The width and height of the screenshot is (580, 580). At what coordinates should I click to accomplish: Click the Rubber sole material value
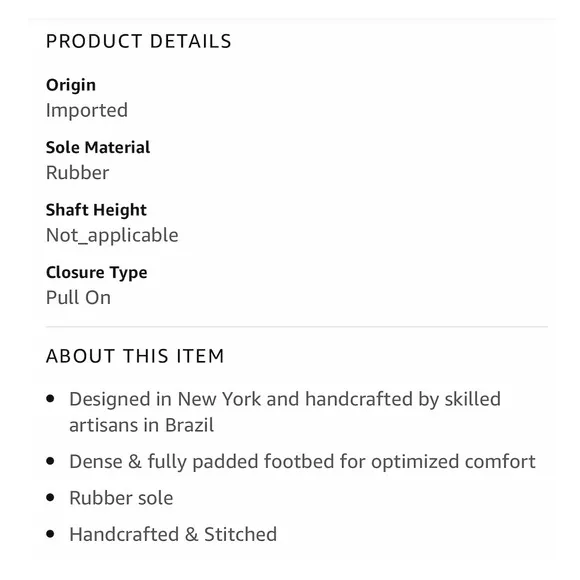tap(77, 172)
